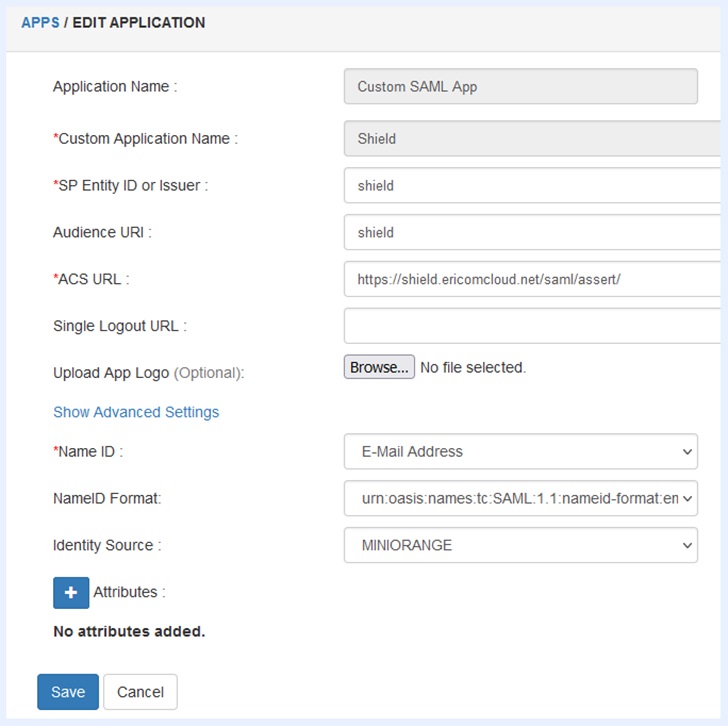Focus the Custom Application Name field

coord(530,139)
